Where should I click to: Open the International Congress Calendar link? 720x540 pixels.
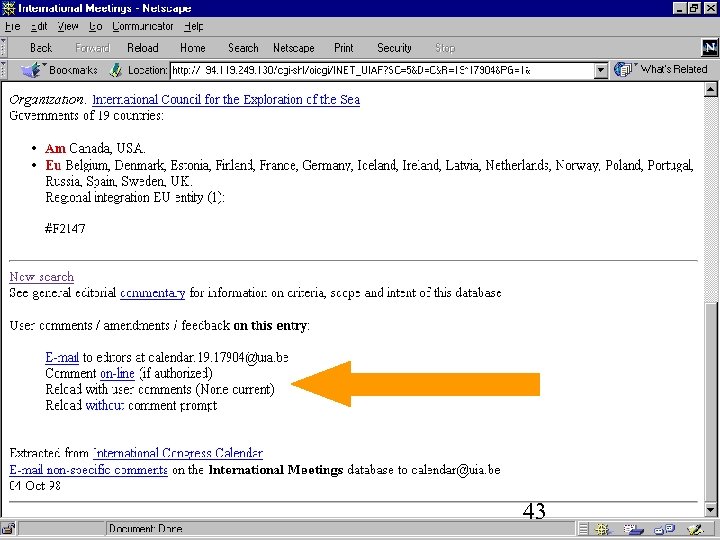[x=178, y=453]
